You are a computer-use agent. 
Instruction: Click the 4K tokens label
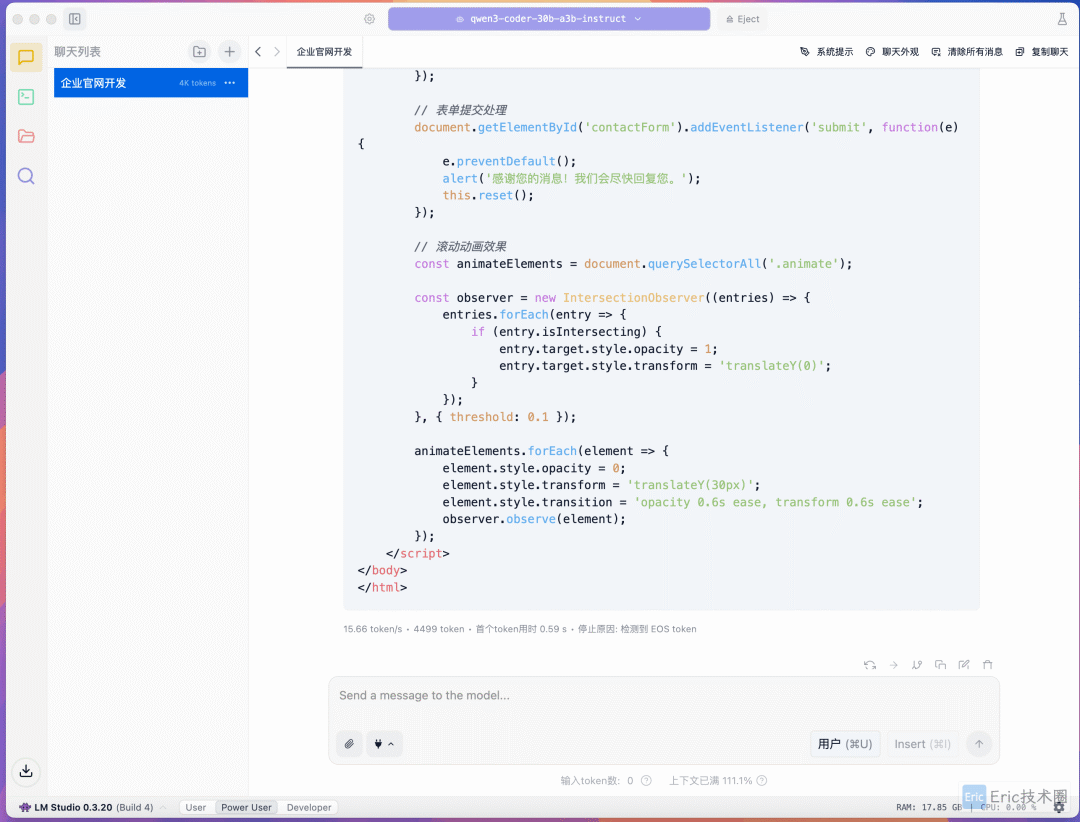(198, 83)
